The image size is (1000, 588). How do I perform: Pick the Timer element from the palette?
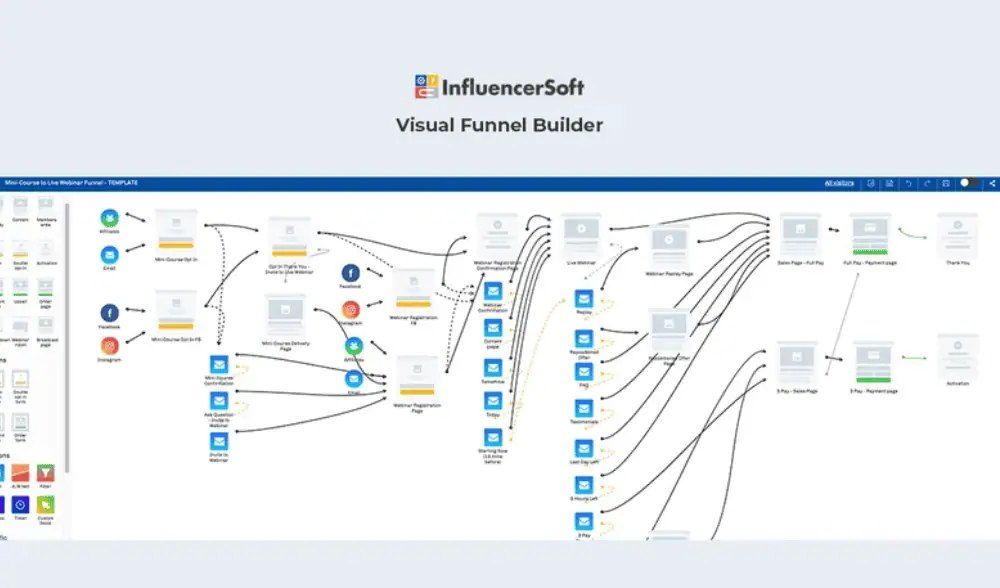click(20, 505)
